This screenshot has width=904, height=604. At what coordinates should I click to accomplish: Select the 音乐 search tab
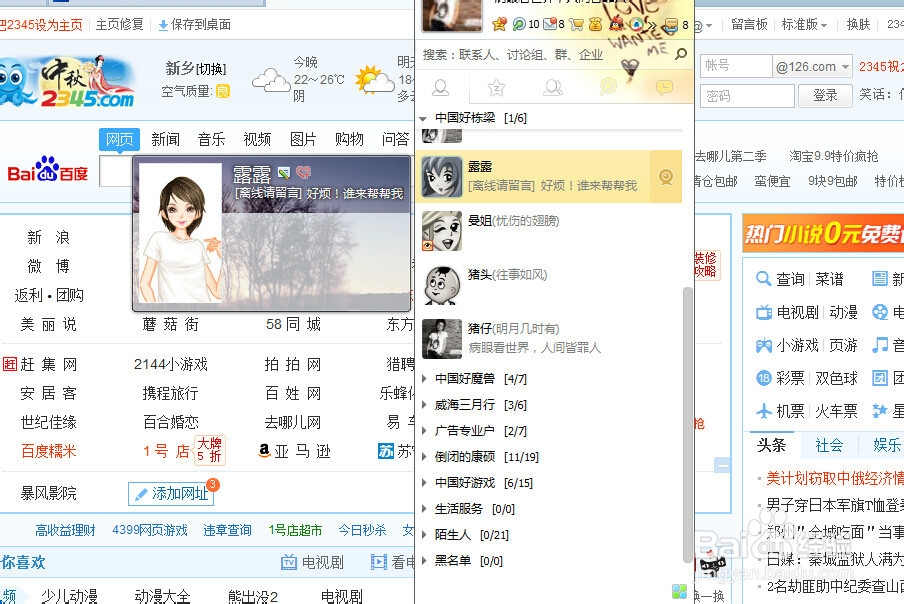click(x=211, y=139)
